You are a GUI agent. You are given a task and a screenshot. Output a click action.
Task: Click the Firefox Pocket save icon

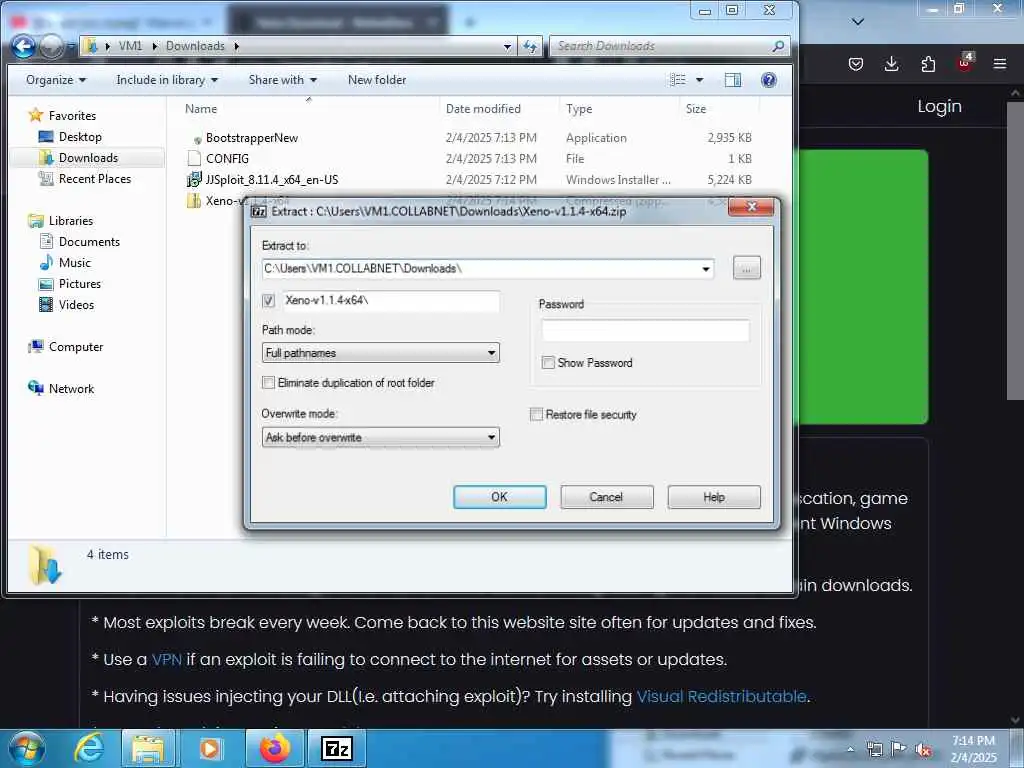click(856, 64)
